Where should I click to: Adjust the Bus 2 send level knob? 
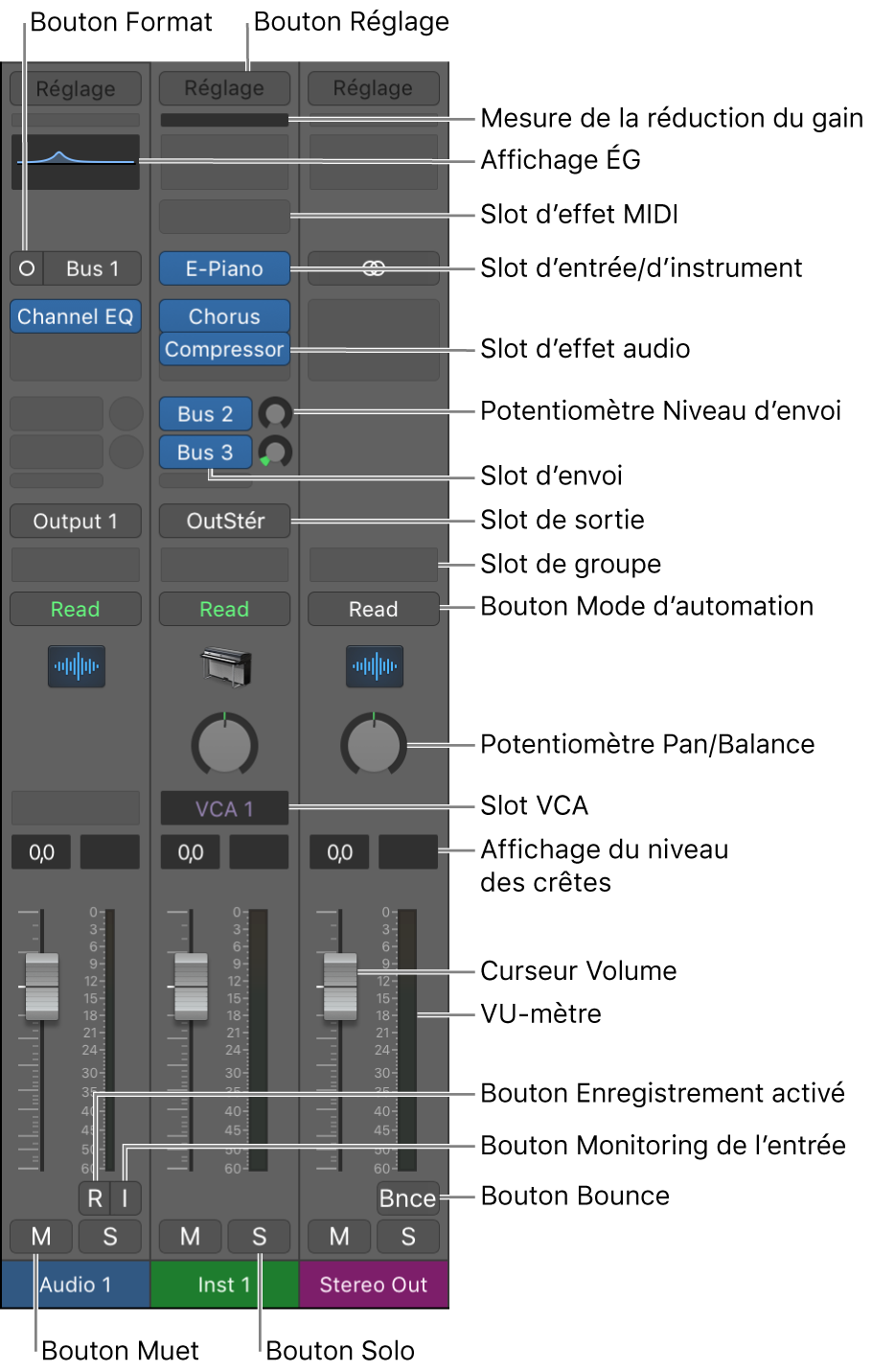274,413
